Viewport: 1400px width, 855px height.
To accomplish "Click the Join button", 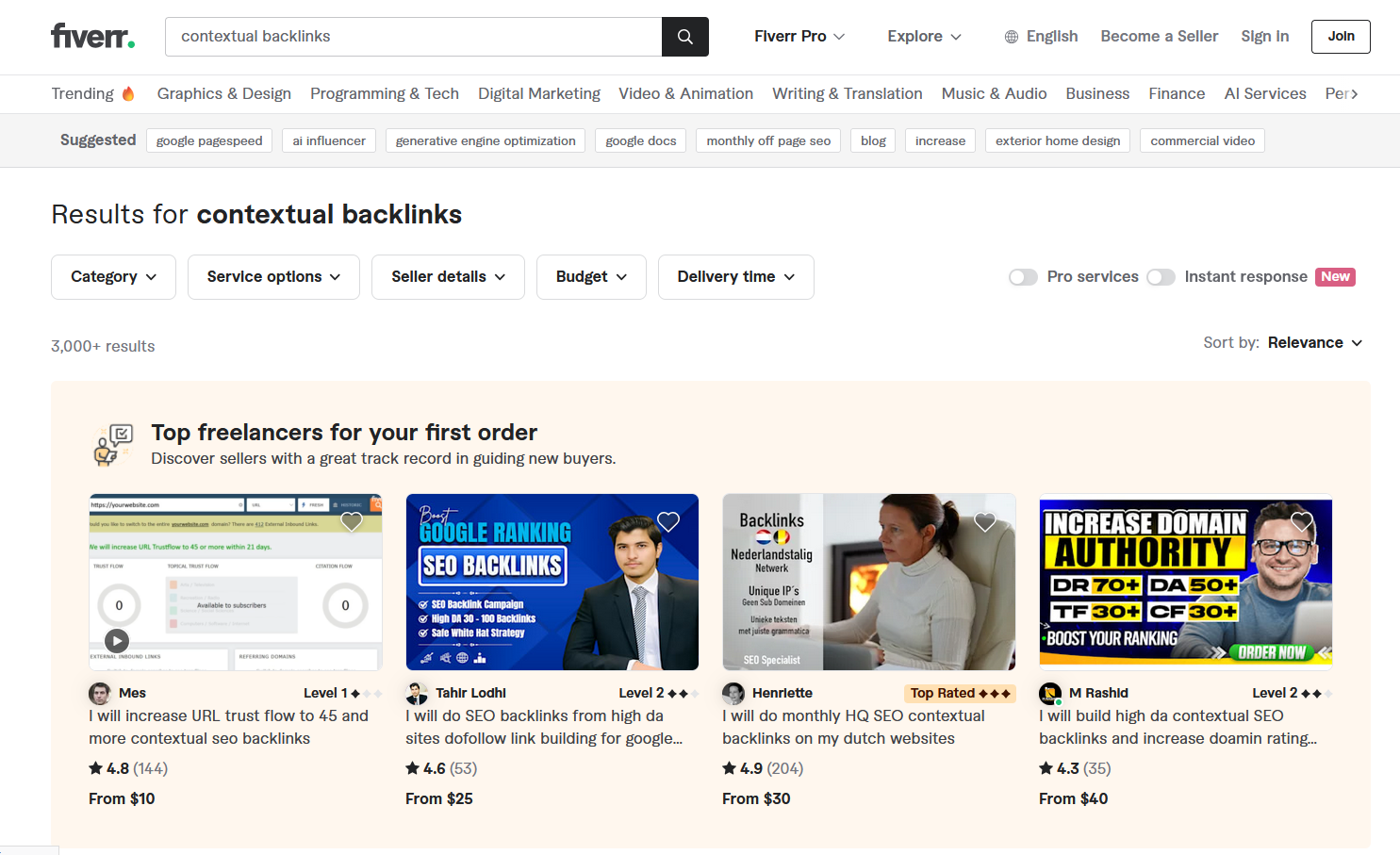I will pos(1341,37).
